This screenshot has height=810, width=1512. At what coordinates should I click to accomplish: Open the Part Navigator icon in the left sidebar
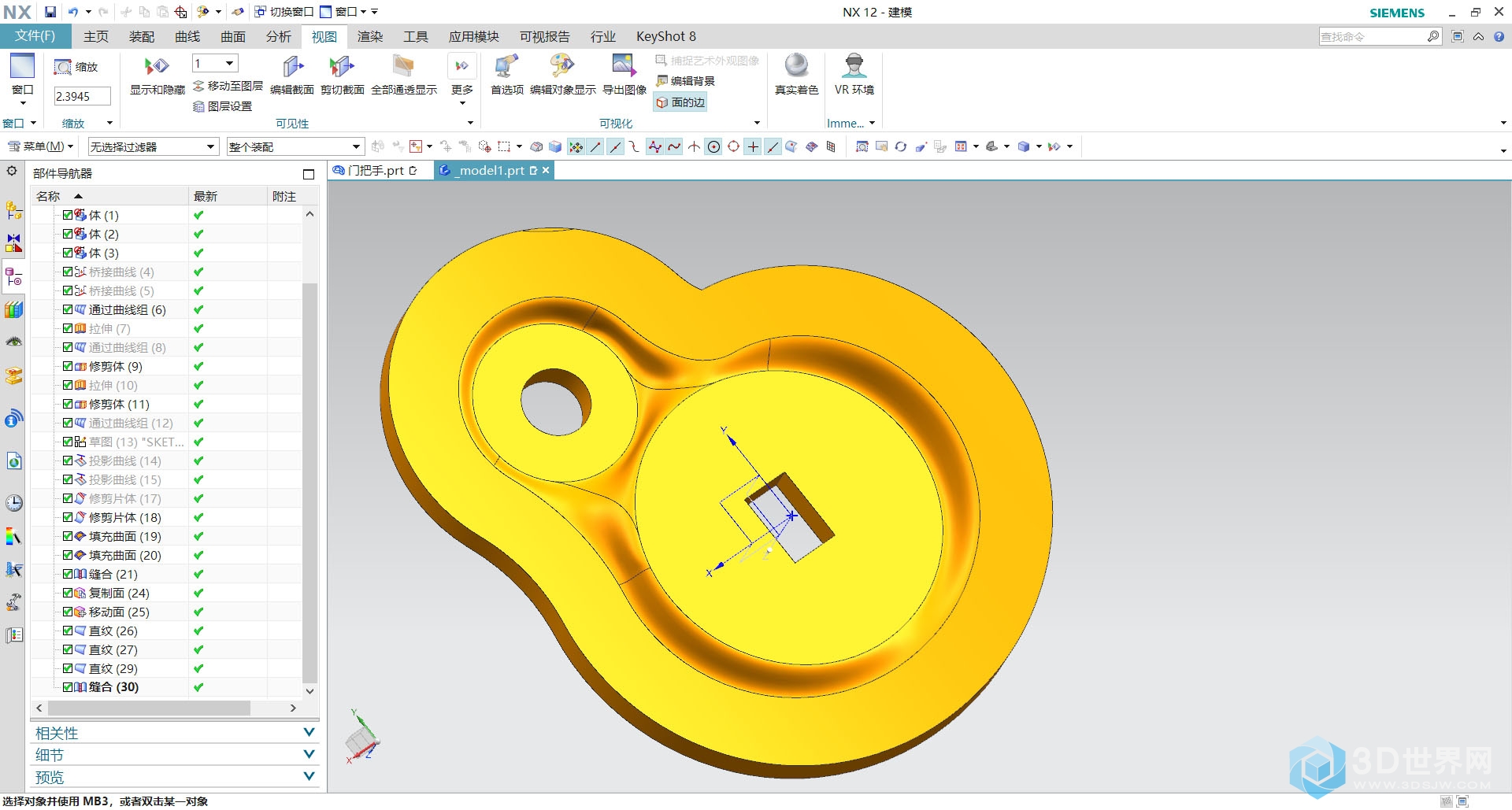[13, 276]
